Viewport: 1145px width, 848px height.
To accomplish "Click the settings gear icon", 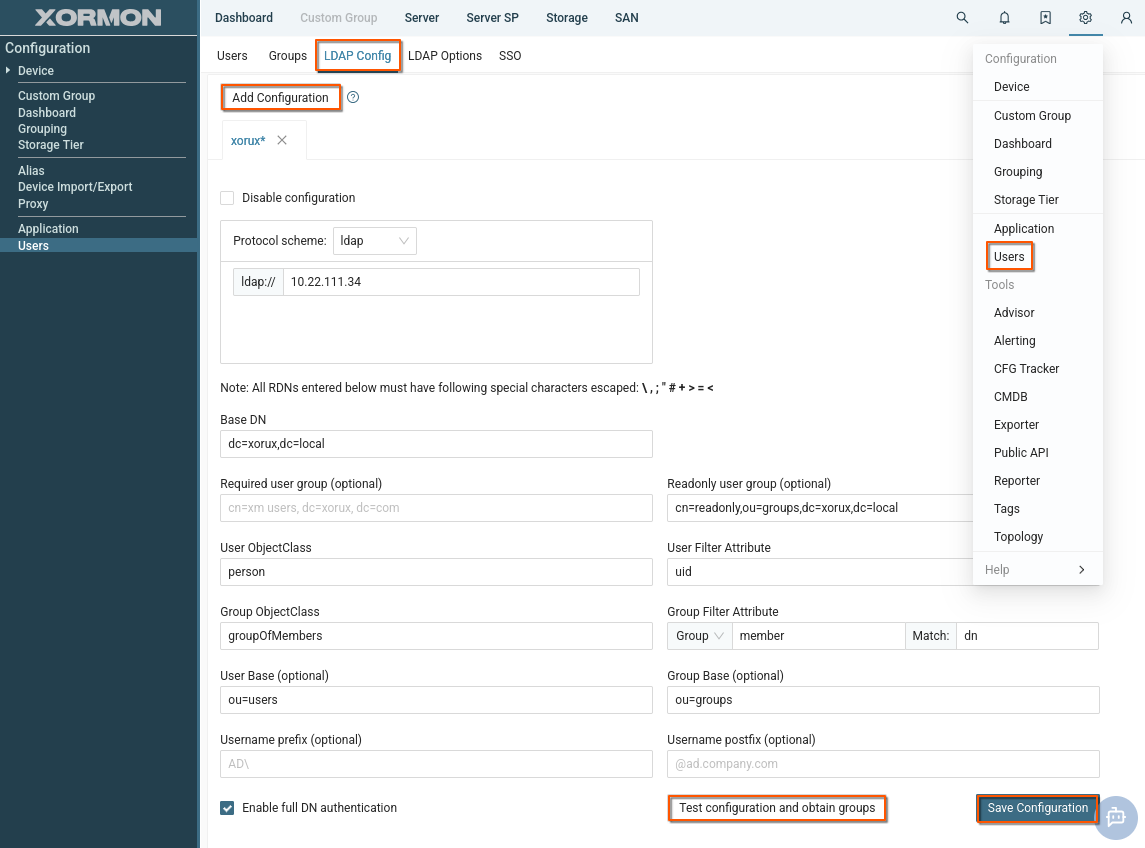I will coord(1085,18).
